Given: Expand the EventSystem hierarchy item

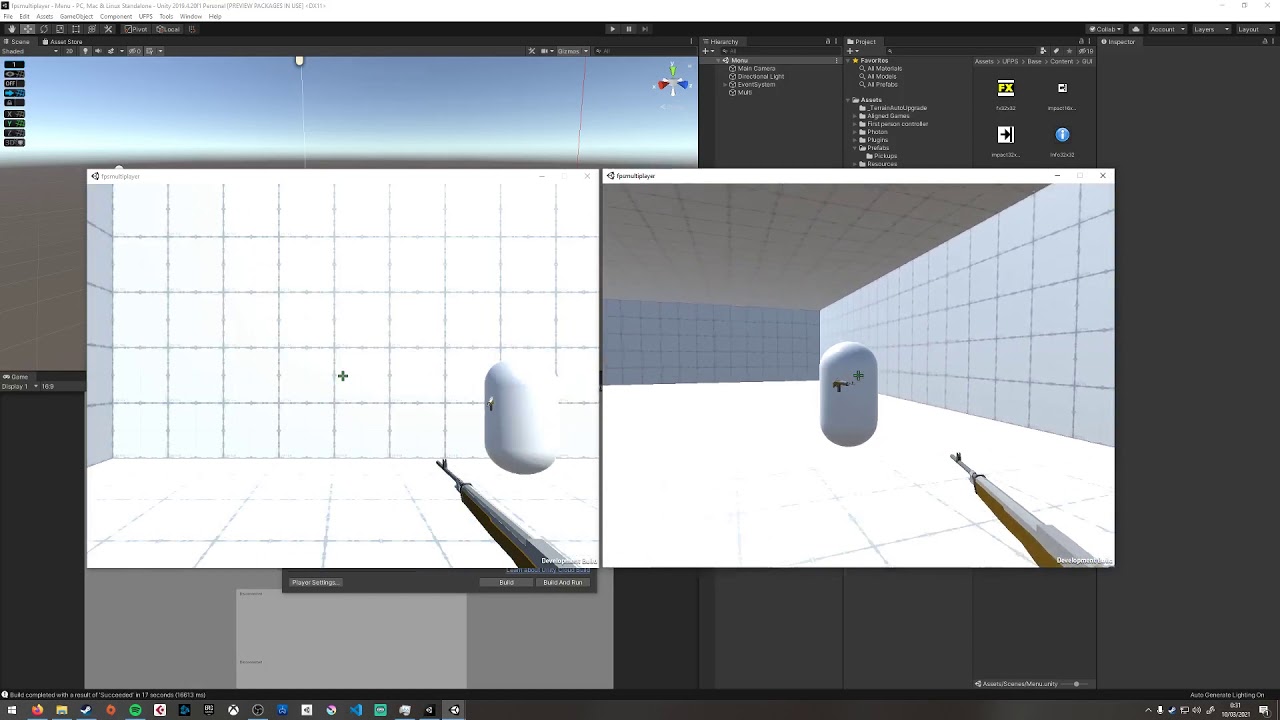Looking at the screenshot, I should pos(726,84).
